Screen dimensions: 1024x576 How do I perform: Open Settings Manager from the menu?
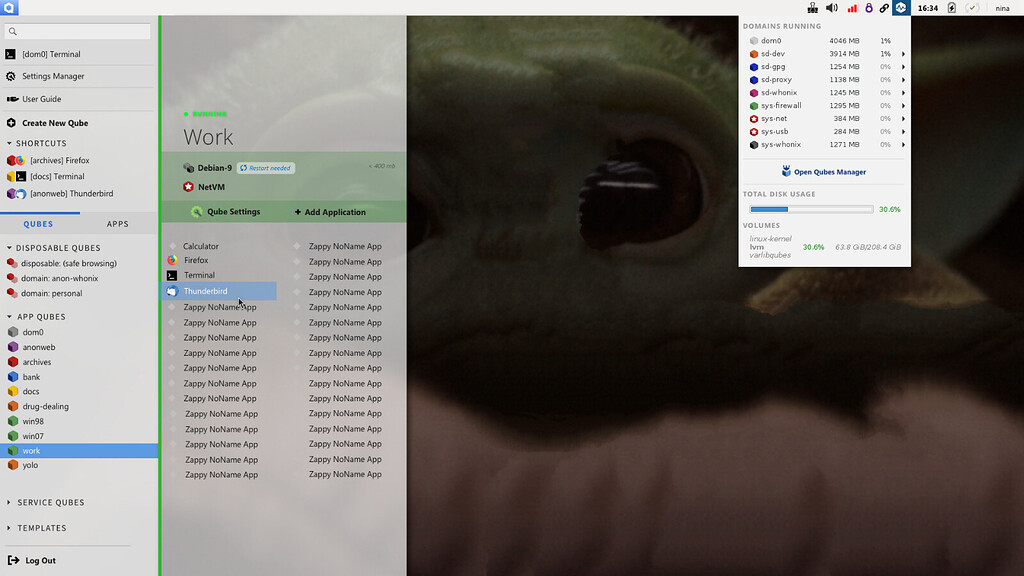(x=53, y=76)
